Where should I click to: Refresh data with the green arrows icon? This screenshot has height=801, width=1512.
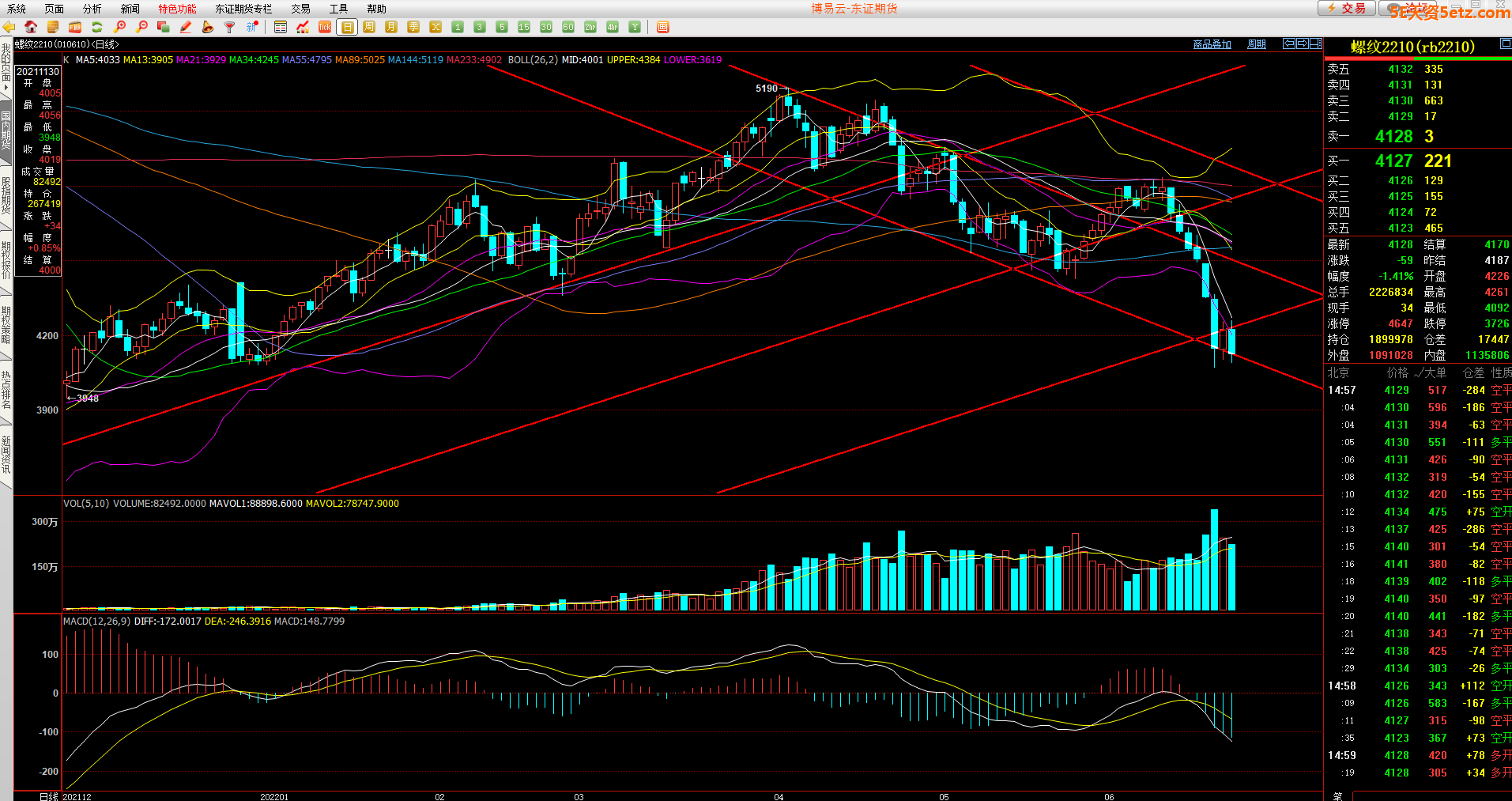97,27
